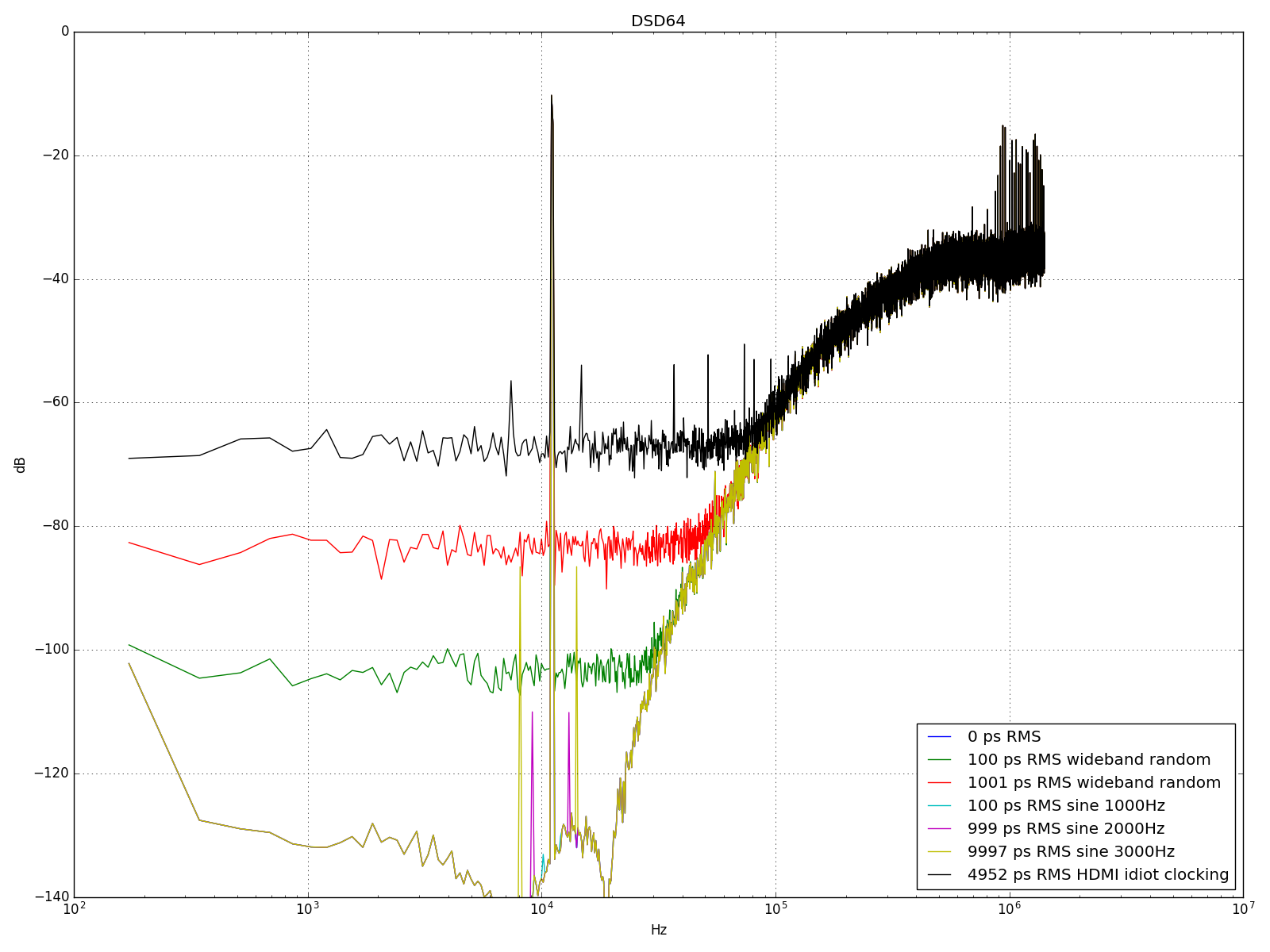This screenshot has height=952, width=1270.
Task: Click the DSD64 plot title
Action: (x=658, y=21)
